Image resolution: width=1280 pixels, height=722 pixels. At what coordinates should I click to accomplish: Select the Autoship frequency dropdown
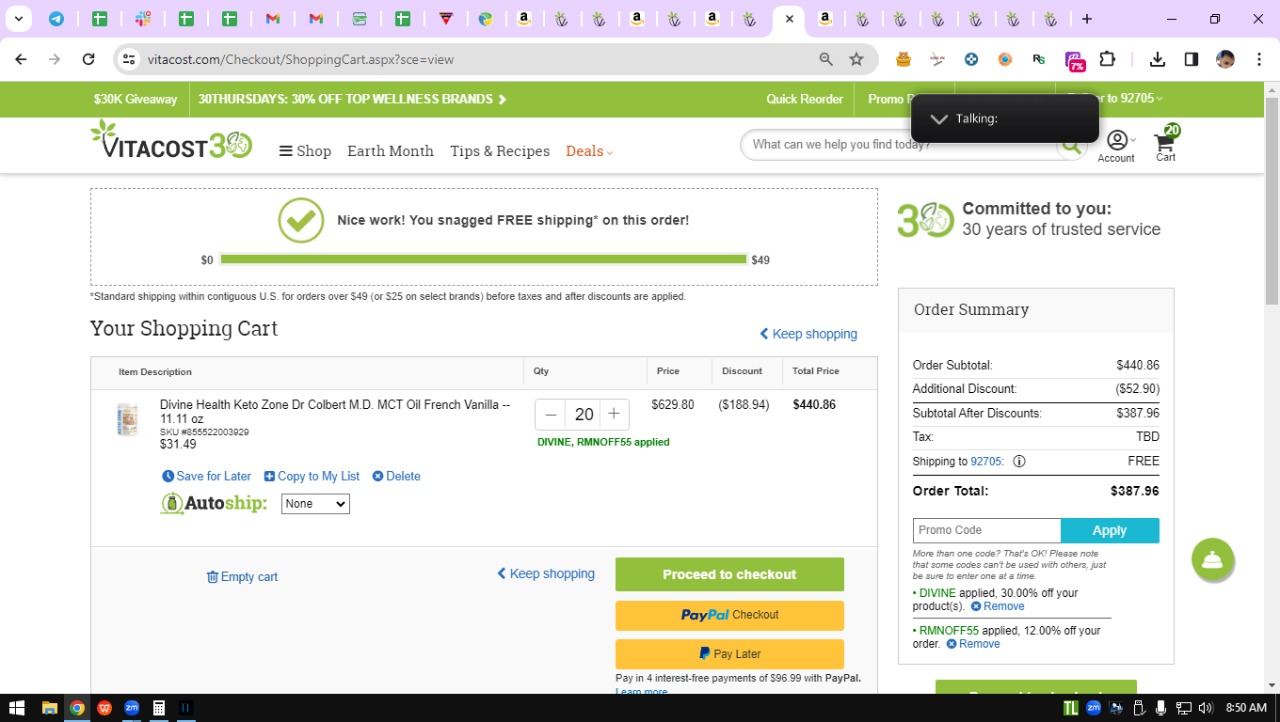pyautogui.click(x=315, y=504)
